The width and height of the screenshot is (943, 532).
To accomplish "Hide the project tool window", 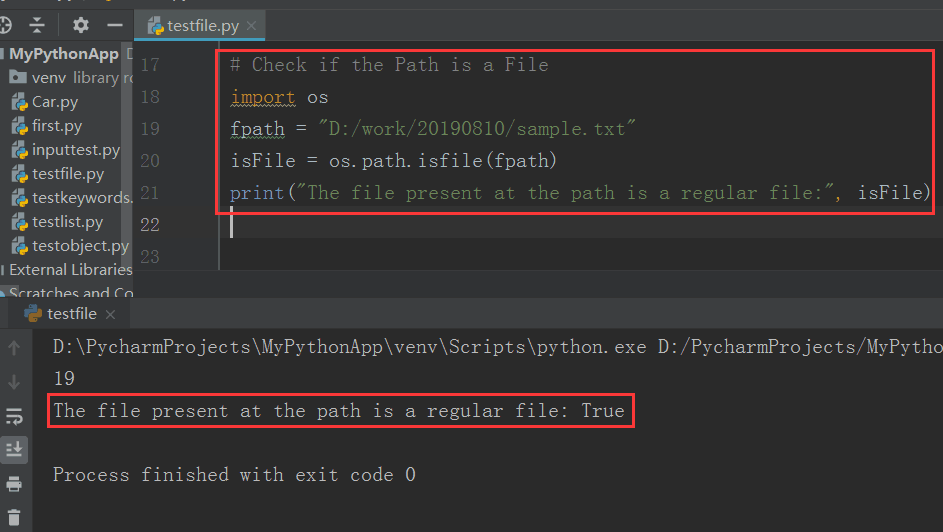I will pyautogui.click(x=115, y=25).
